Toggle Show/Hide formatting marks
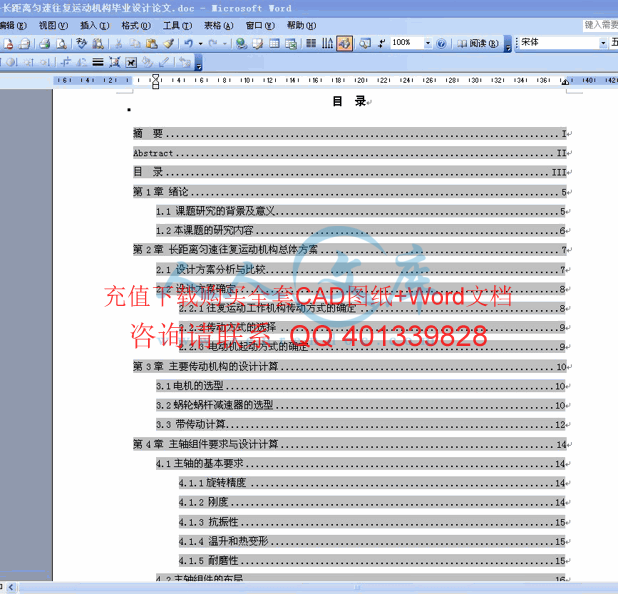Image resolution: width=618 pixels, height=594 pixels. (x=381, y=43)
